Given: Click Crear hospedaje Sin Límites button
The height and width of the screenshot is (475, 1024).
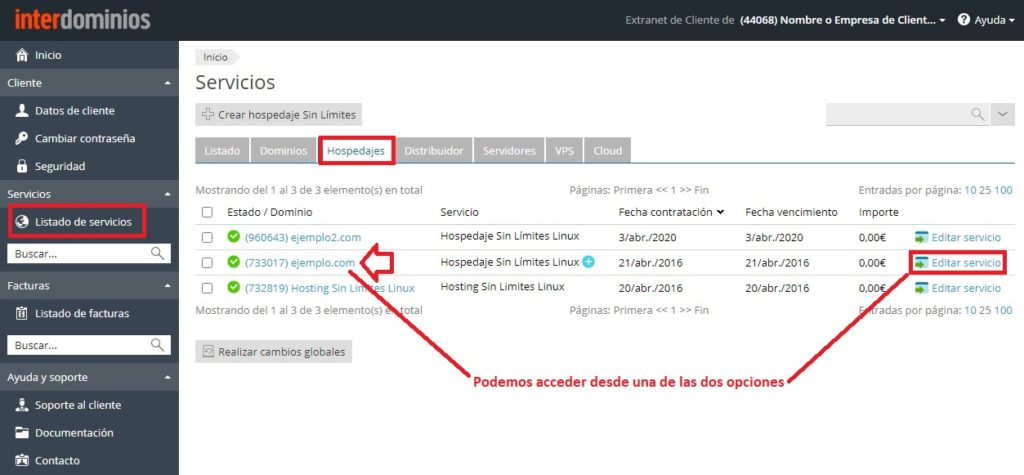Looking at the screenshot, I should tap(278, 114).
